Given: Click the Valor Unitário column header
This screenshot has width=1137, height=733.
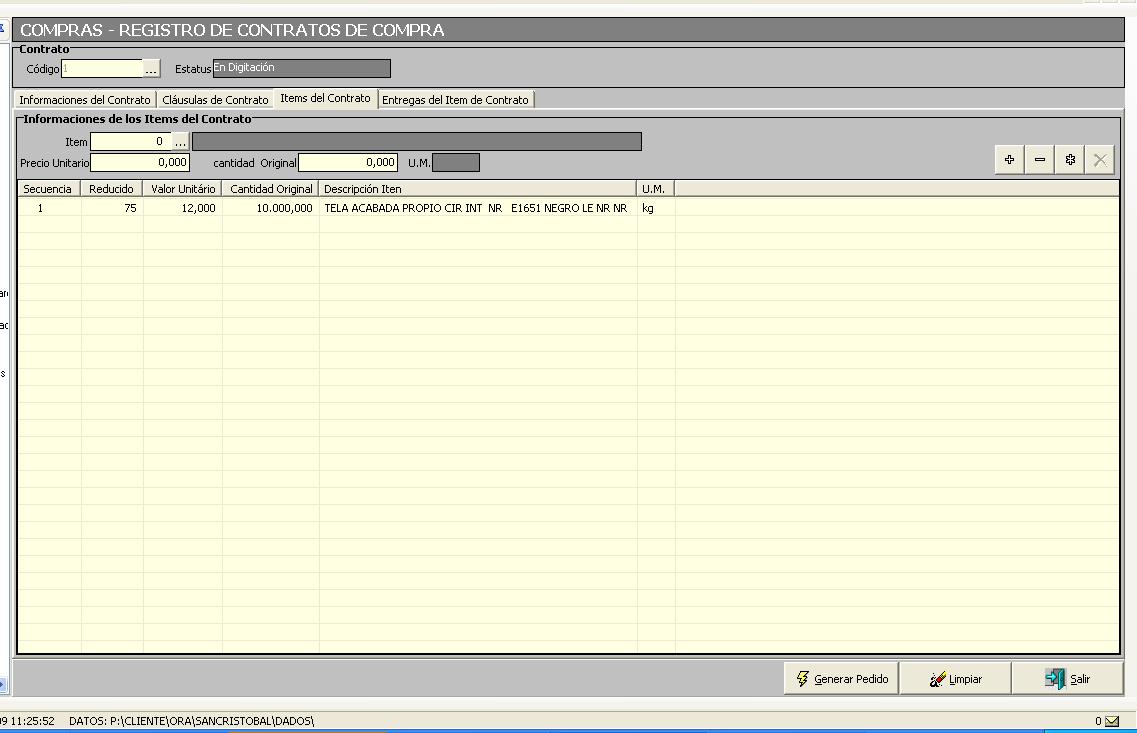Looking at the screenshot, I should point(183,188).
